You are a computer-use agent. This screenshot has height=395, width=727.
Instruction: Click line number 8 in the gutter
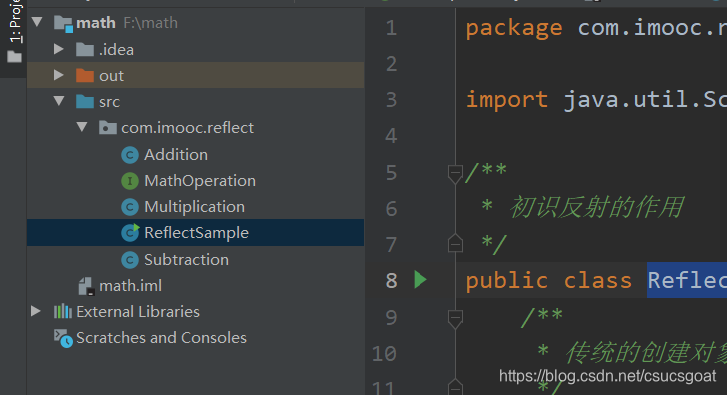coord(391,280)
